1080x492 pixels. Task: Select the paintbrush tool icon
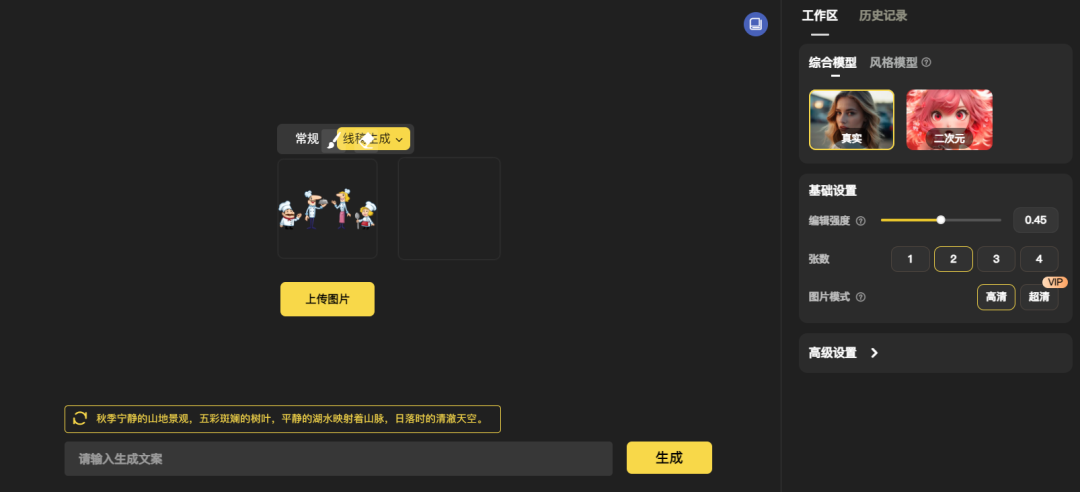pyautogui.click(x=333, y=140)
